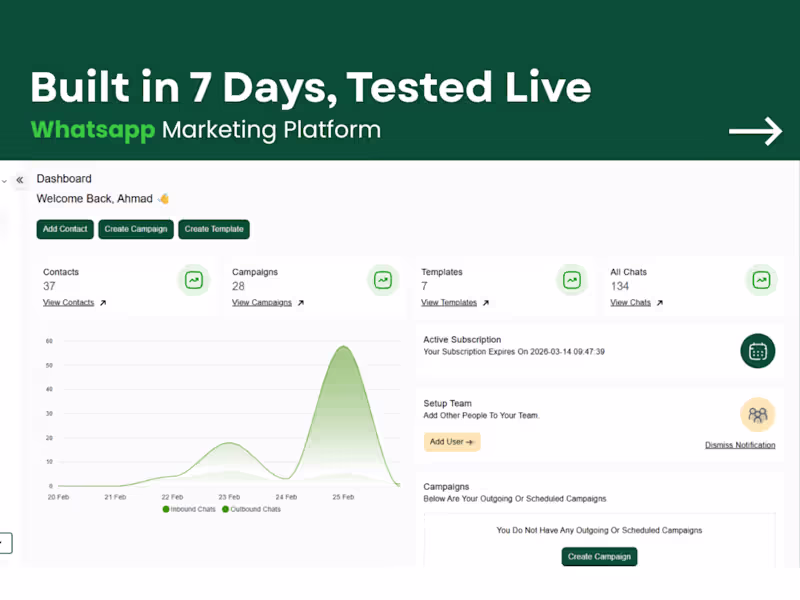Click the Templates trend graph icon
Image resolution: width=800 pixels, height=600 pixels.
pyautogui.click(x=571, y=280)
